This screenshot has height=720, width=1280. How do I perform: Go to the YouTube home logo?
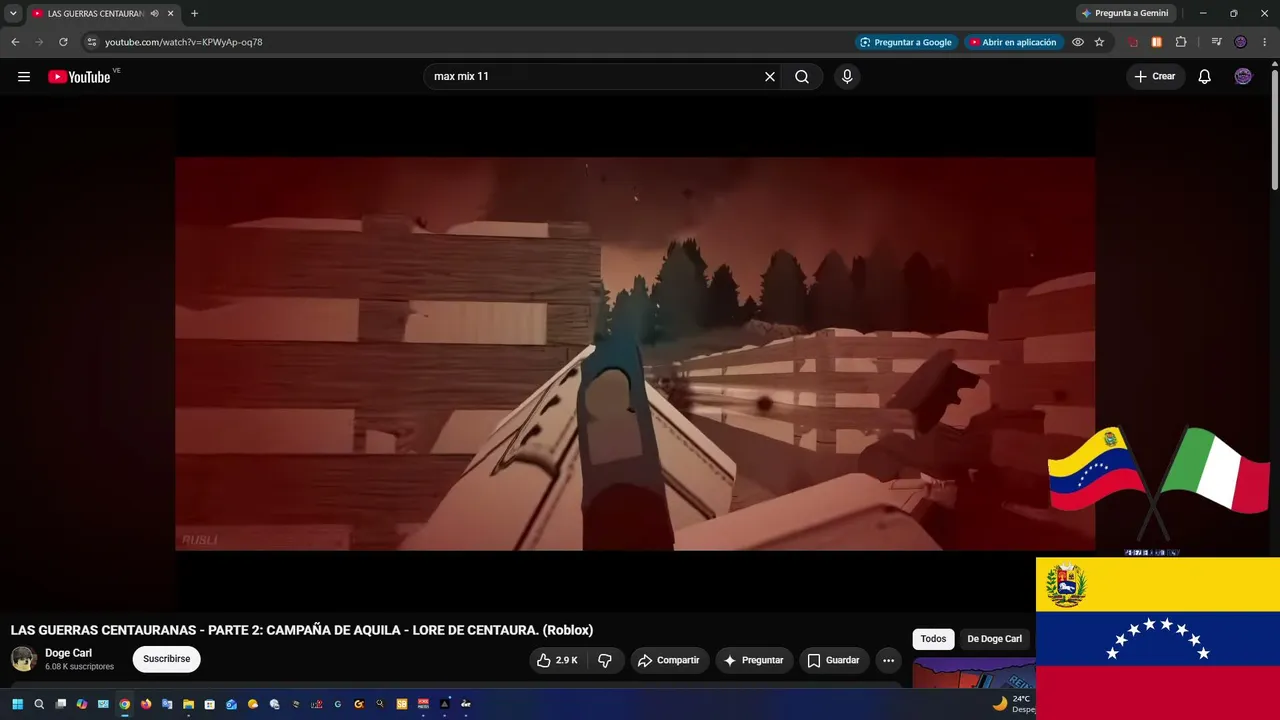(79, 77)
